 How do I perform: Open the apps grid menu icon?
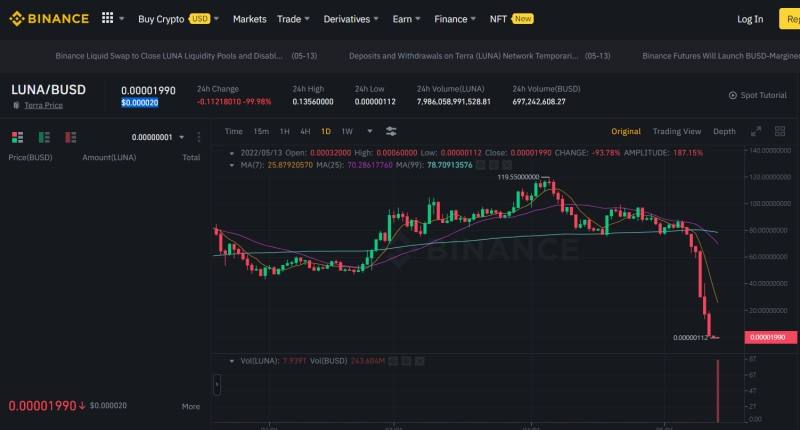[x=107, y=18]
